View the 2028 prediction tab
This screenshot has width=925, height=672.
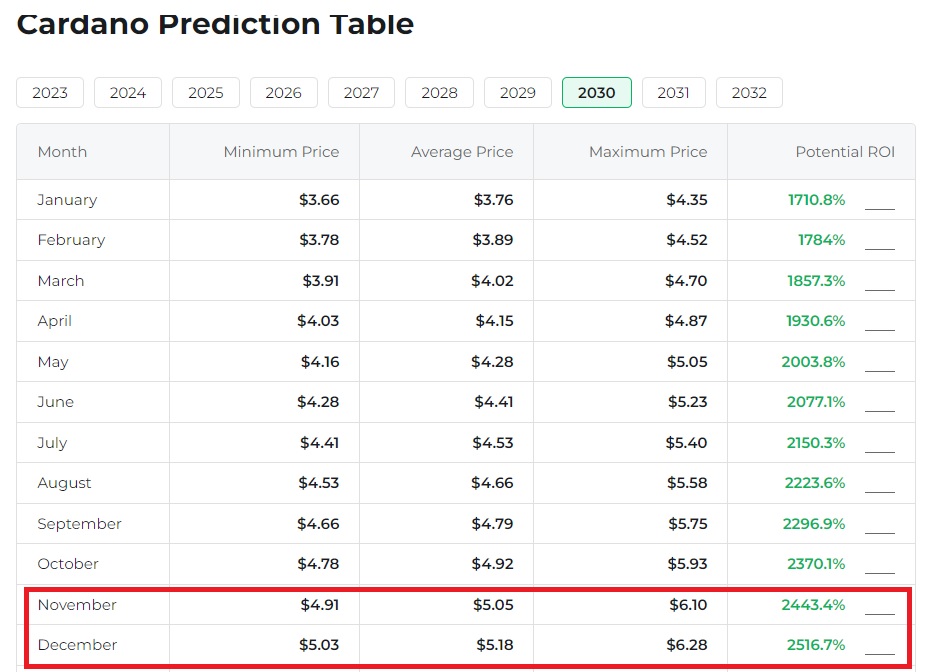point(439,93)
